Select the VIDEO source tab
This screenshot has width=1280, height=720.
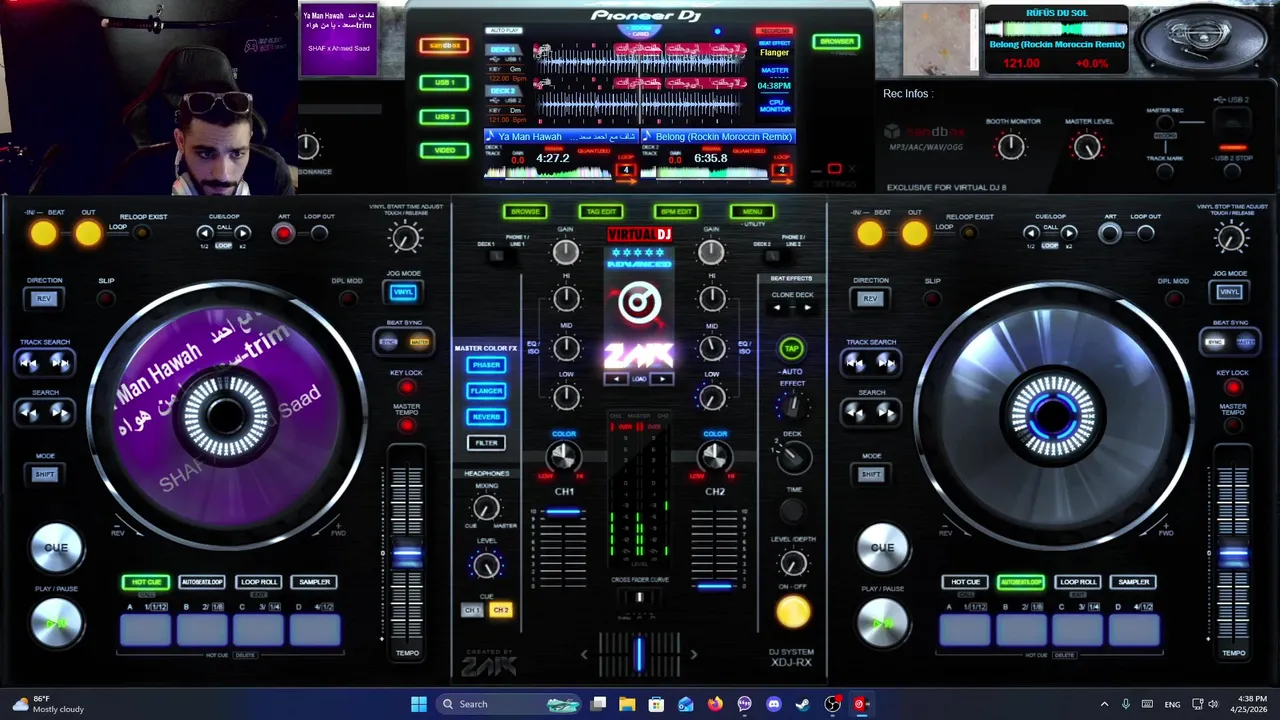coord(444,150)
